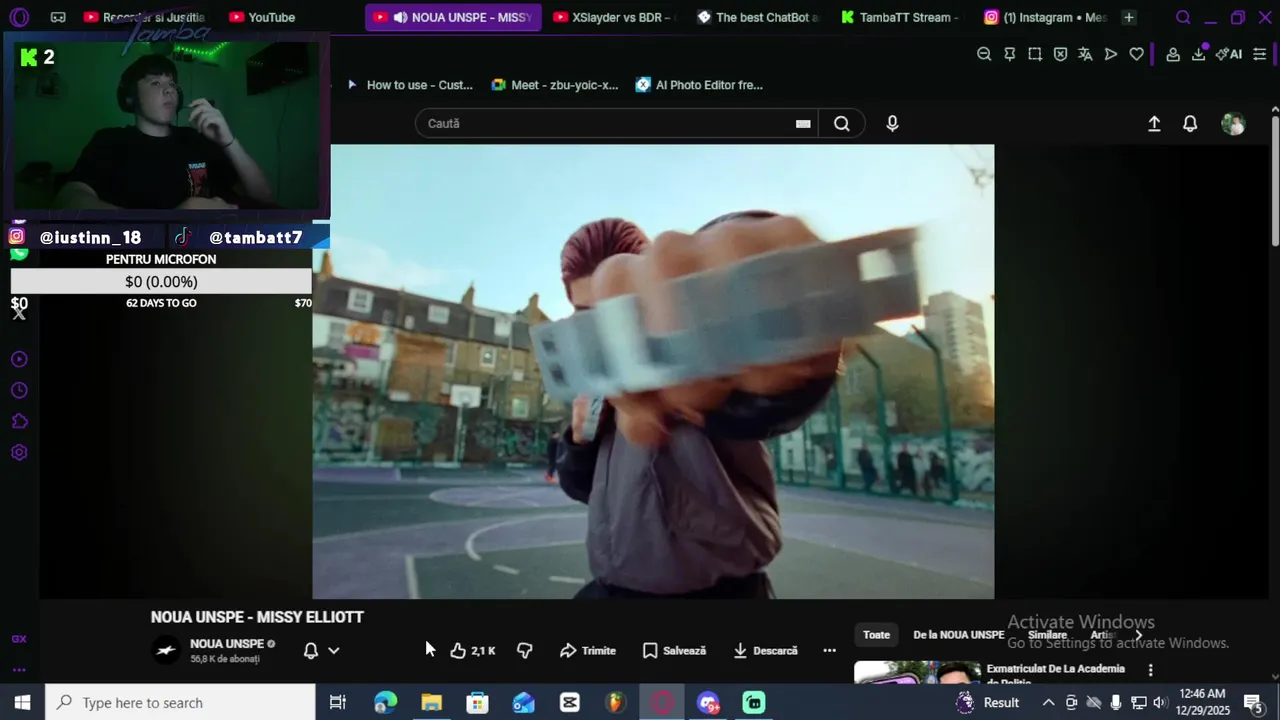The width and height of the screenshot is (1280, 720).
Task: Open the Exmatriculat De La Academia video thumbnail
Action: point(917,672)
